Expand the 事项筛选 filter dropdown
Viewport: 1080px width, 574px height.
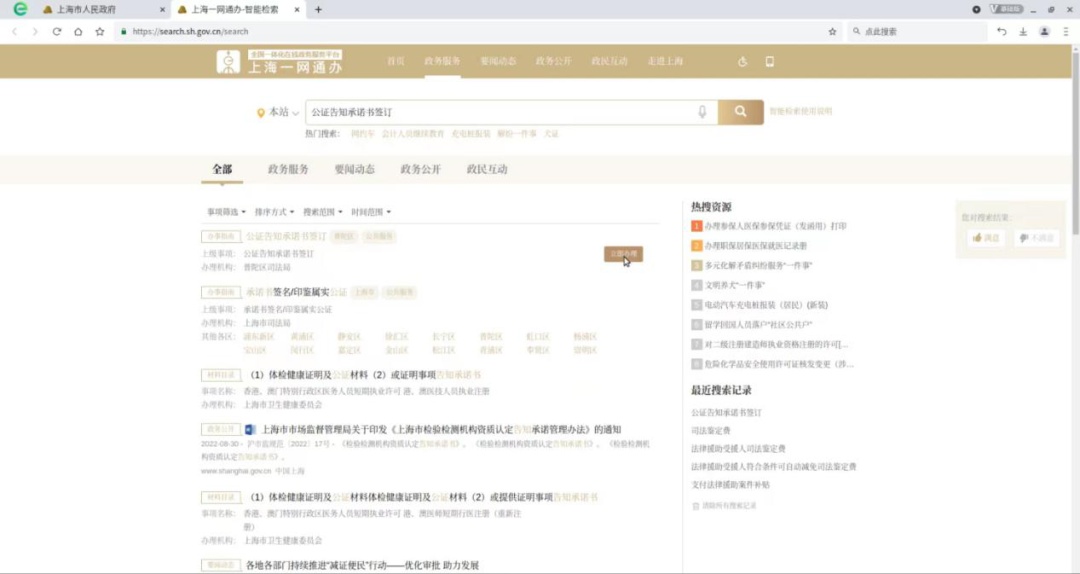click(226, 212)
